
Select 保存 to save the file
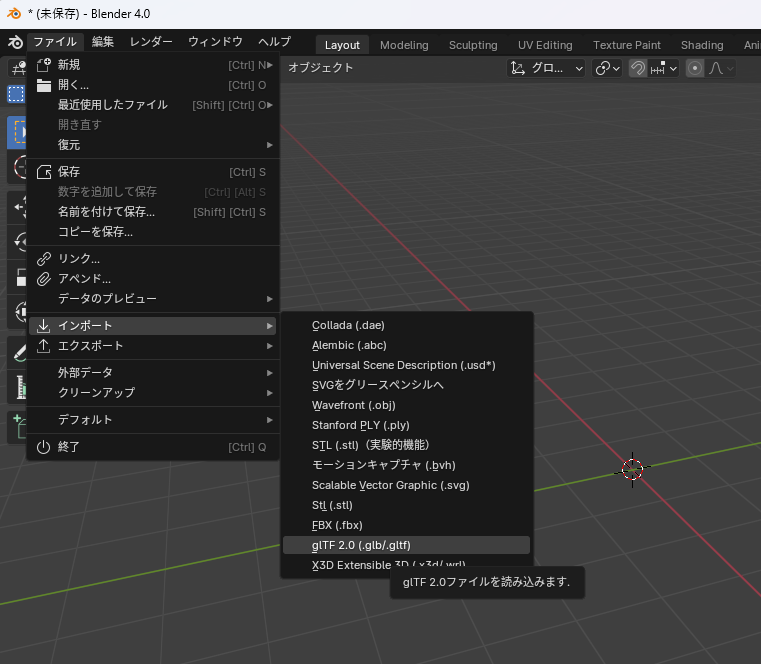point(153,172)
